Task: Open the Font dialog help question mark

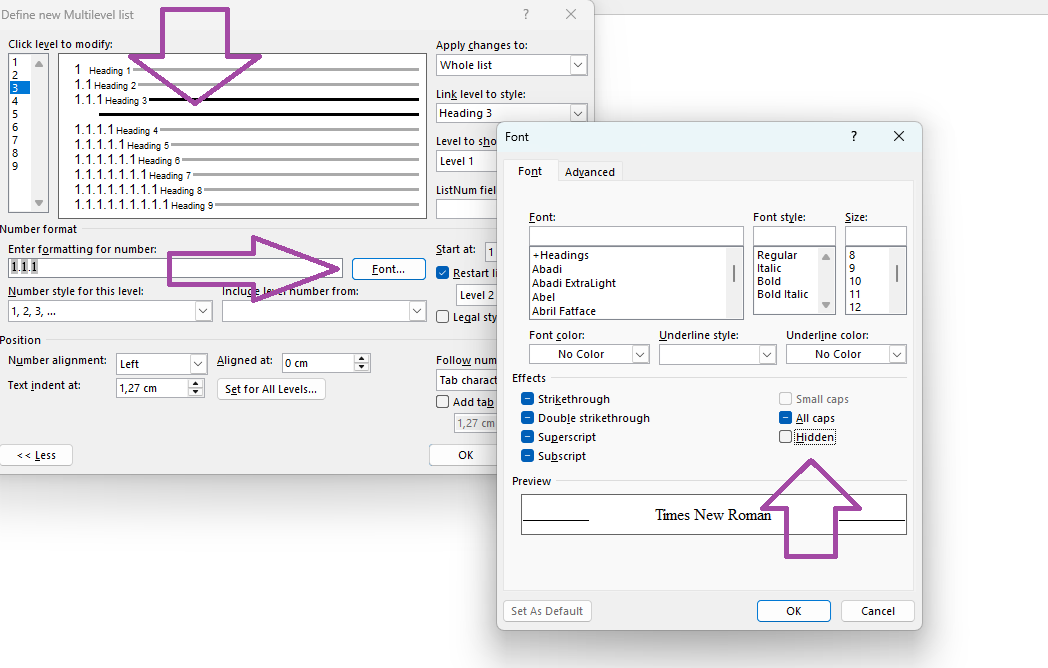Action: click(854, 136)
